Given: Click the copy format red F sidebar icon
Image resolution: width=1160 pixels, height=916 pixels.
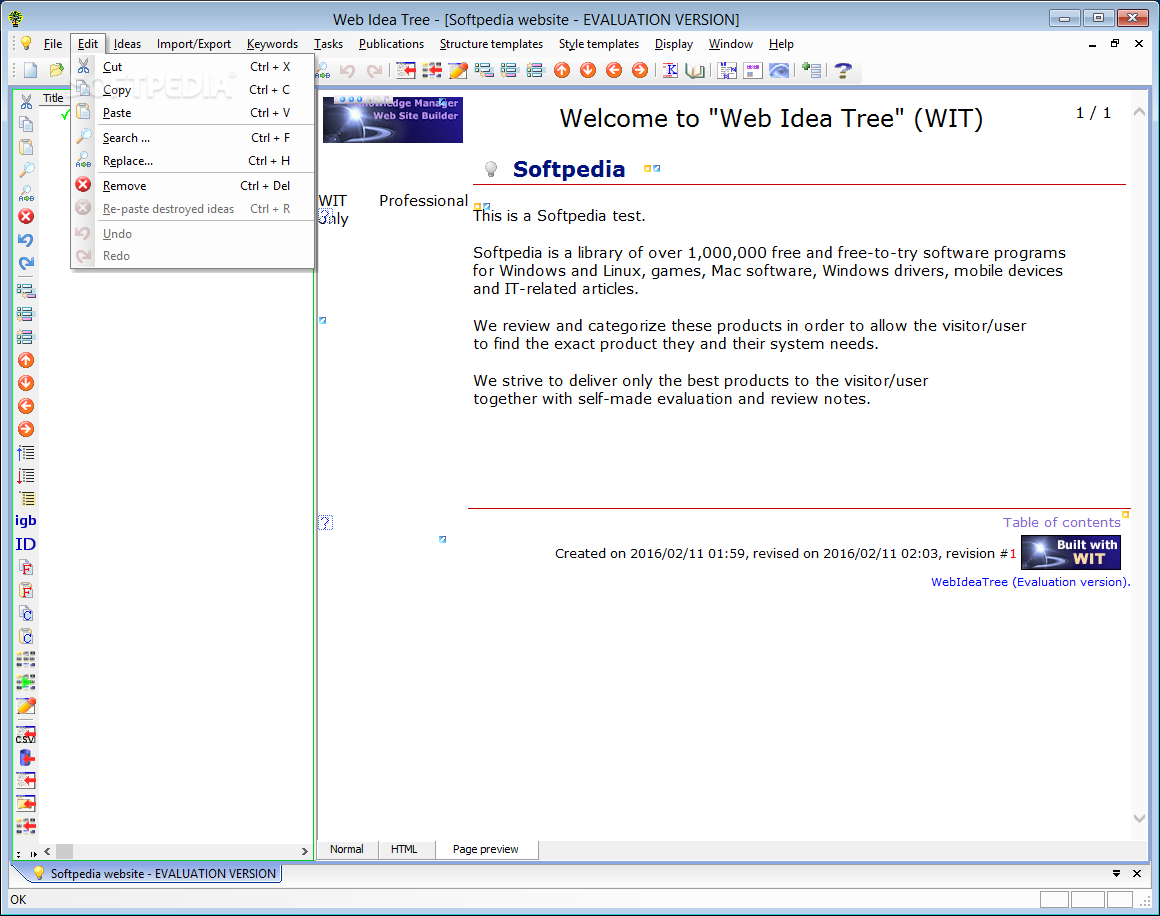Looking at the screenshot, I should tap(26, 568).
